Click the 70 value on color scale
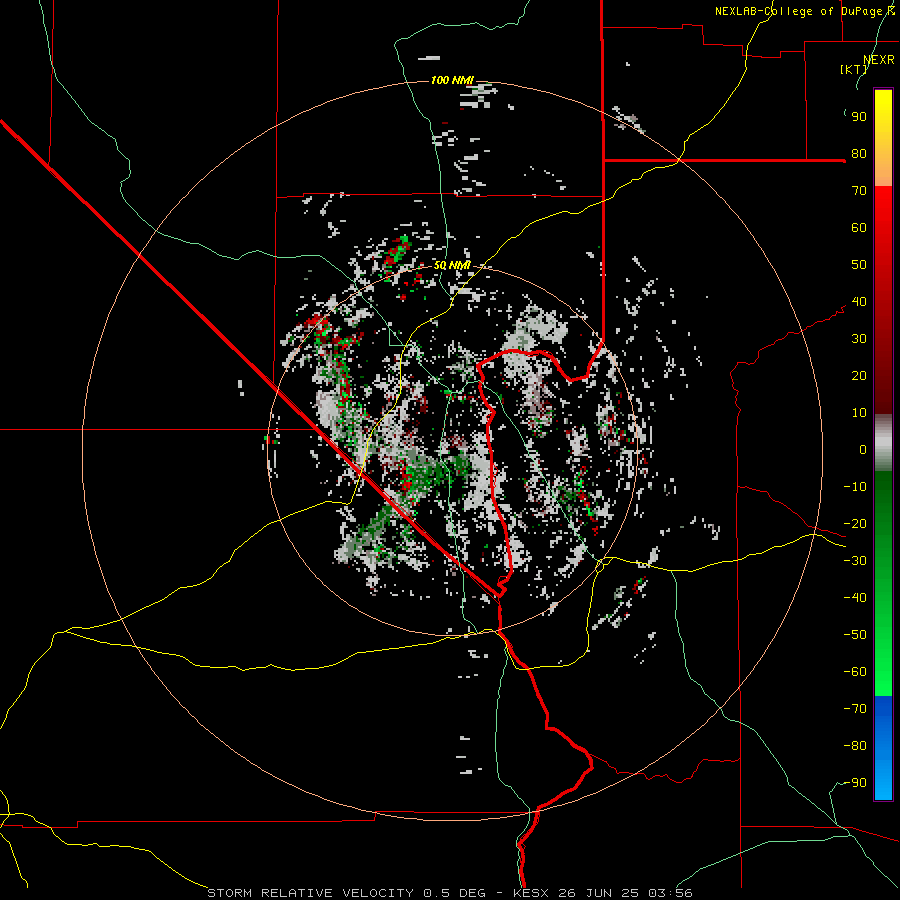Image resolution: width=900 pixels, height=900 pixels. tap(859, 191)
